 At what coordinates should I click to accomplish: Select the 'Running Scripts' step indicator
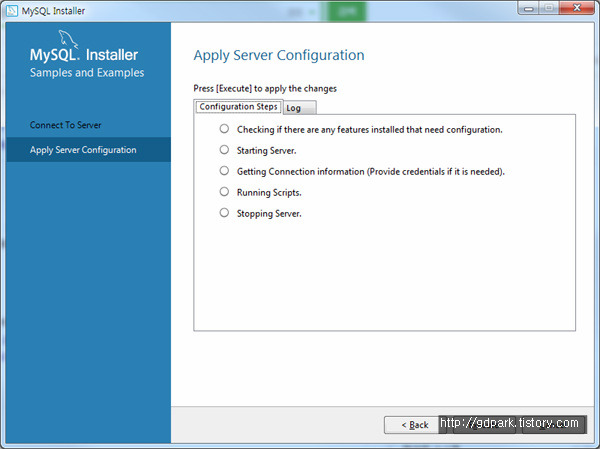pyautogui.click(x=224, y=191)
